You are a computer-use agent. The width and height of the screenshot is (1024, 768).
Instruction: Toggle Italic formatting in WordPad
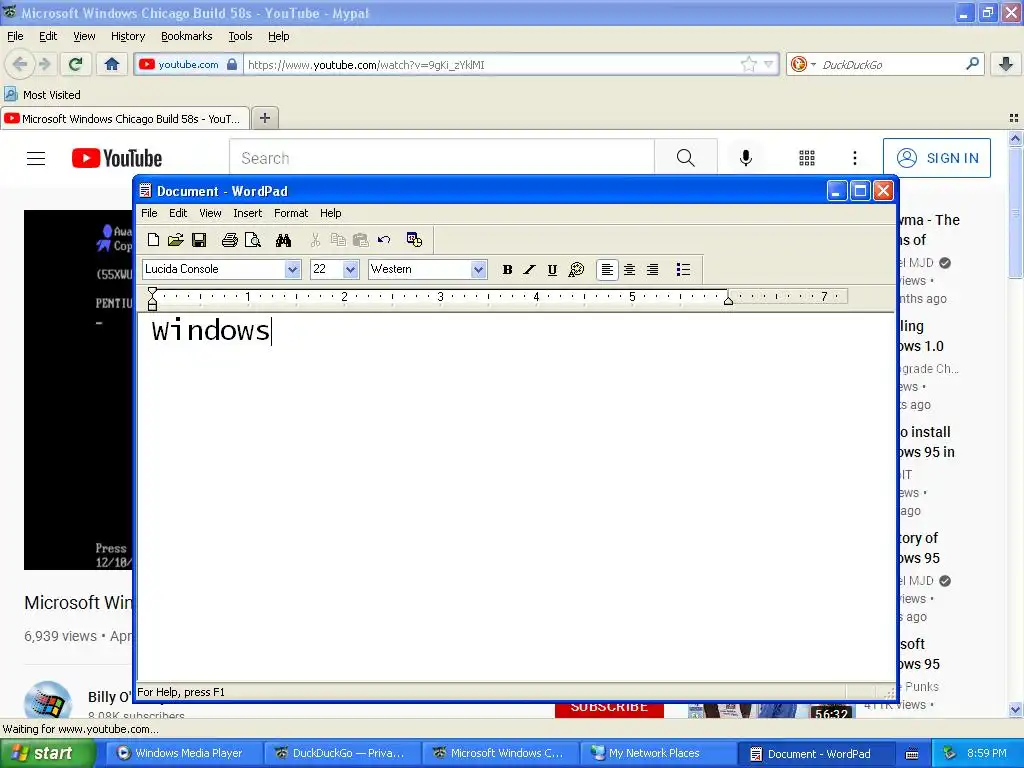point(530,270)
